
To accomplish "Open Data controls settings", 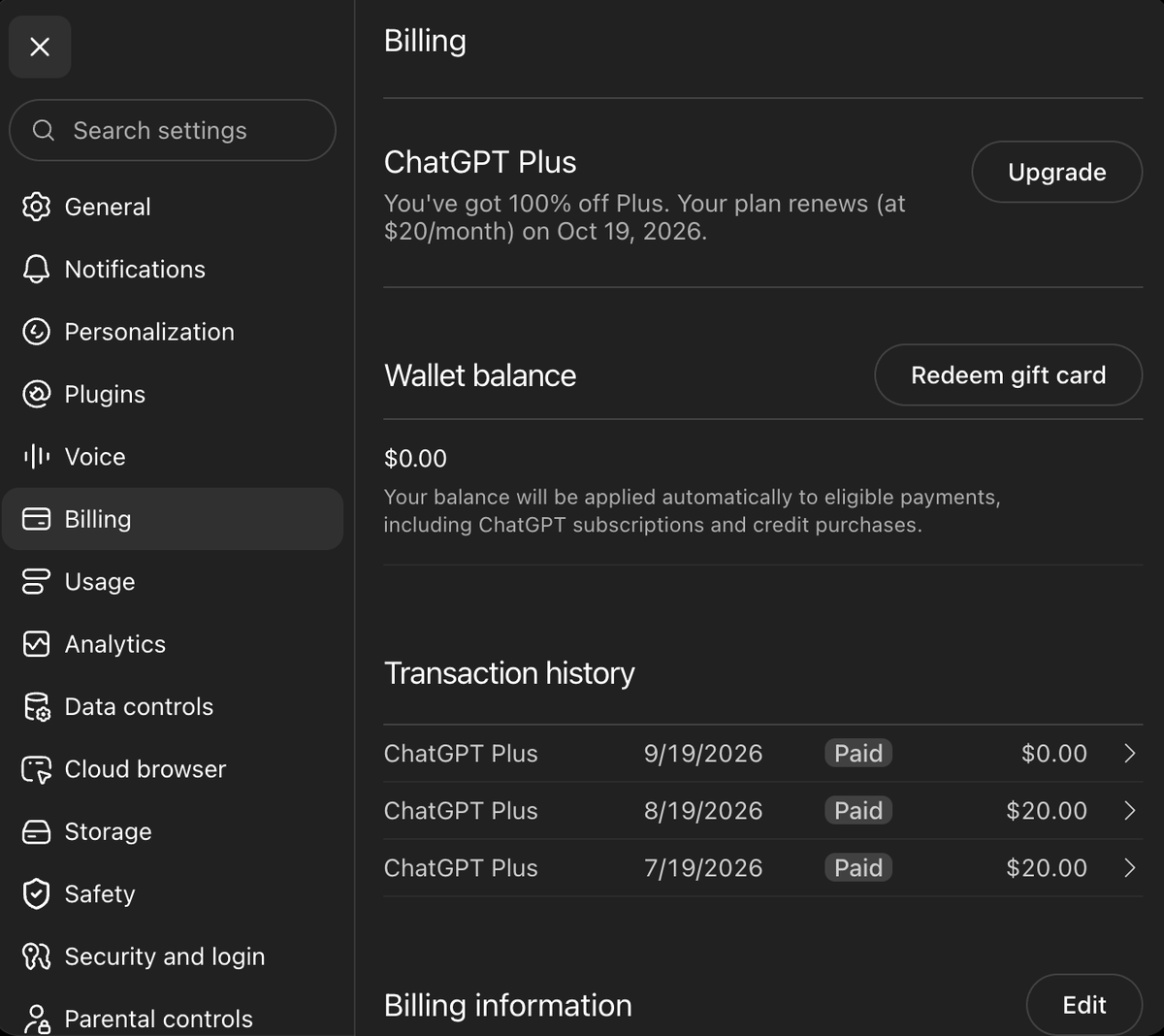I will [x=173, y=706].
